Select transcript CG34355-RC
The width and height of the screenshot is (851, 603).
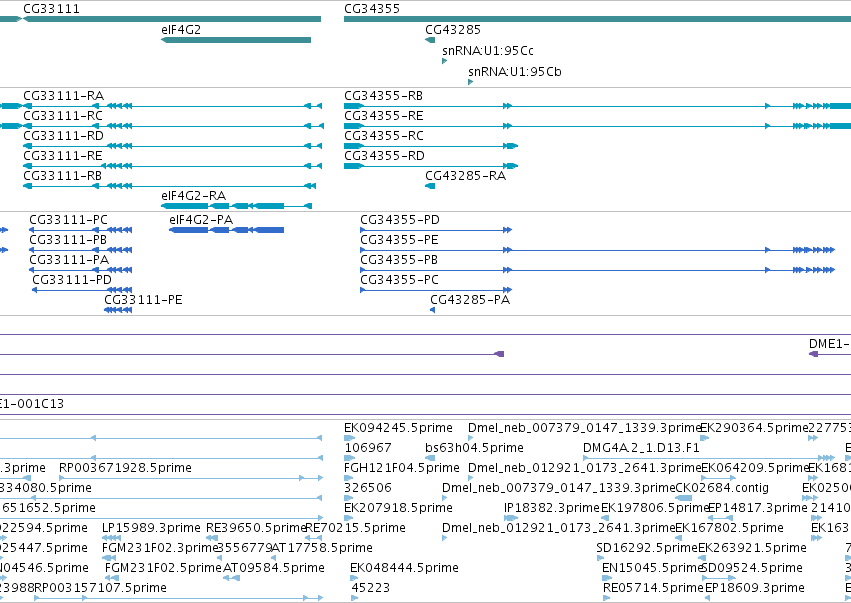[x=384, y=136]
